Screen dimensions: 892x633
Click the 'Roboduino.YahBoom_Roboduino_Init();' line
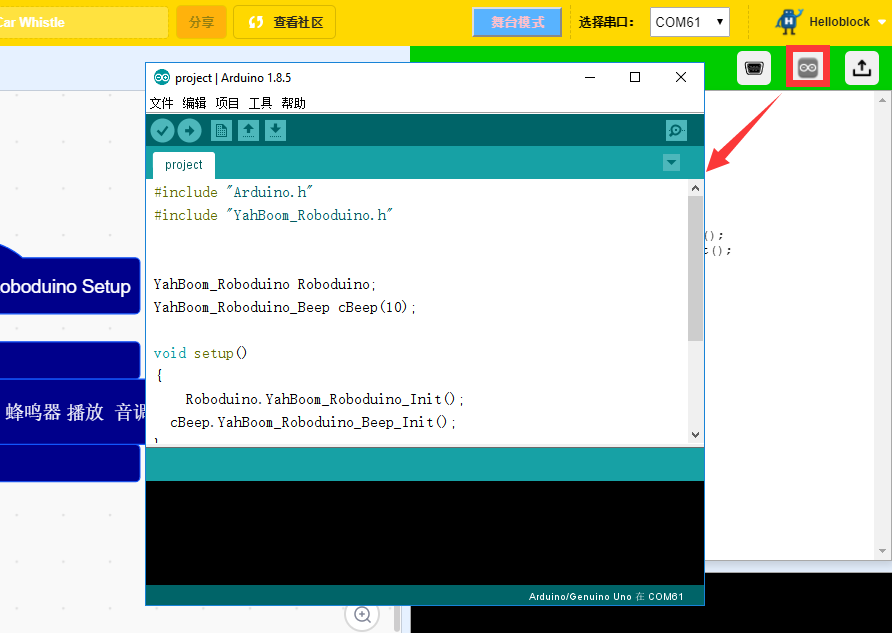[325, 399]
